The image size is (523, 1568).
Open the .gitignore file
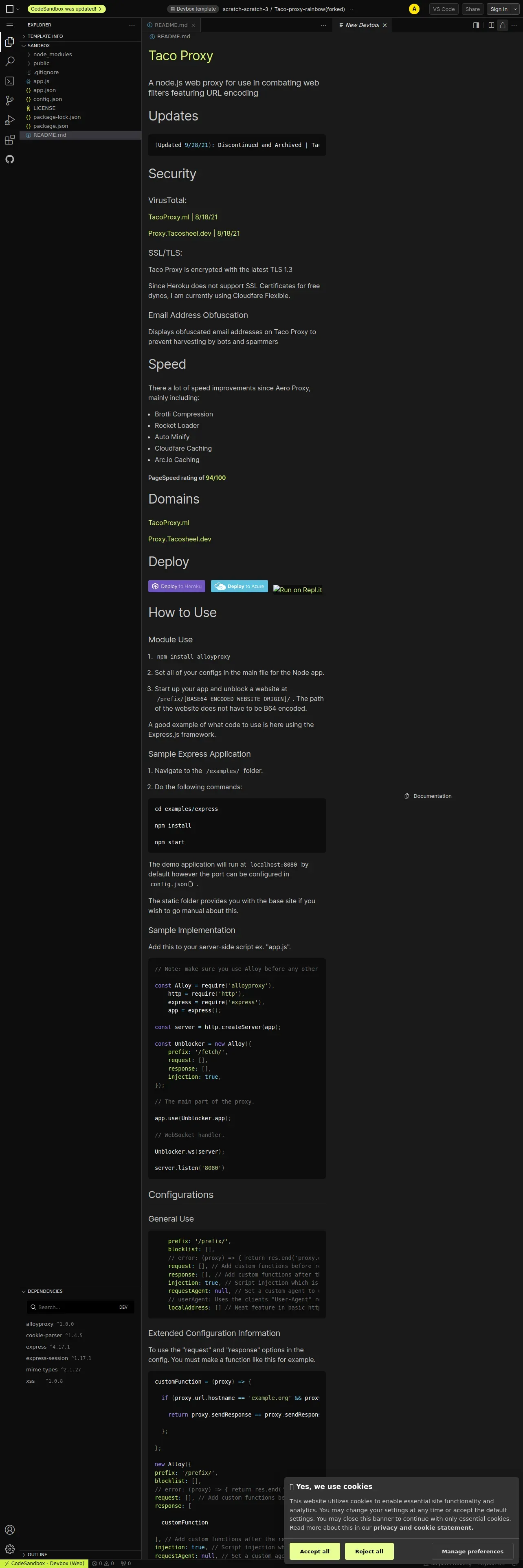point(80,72)
